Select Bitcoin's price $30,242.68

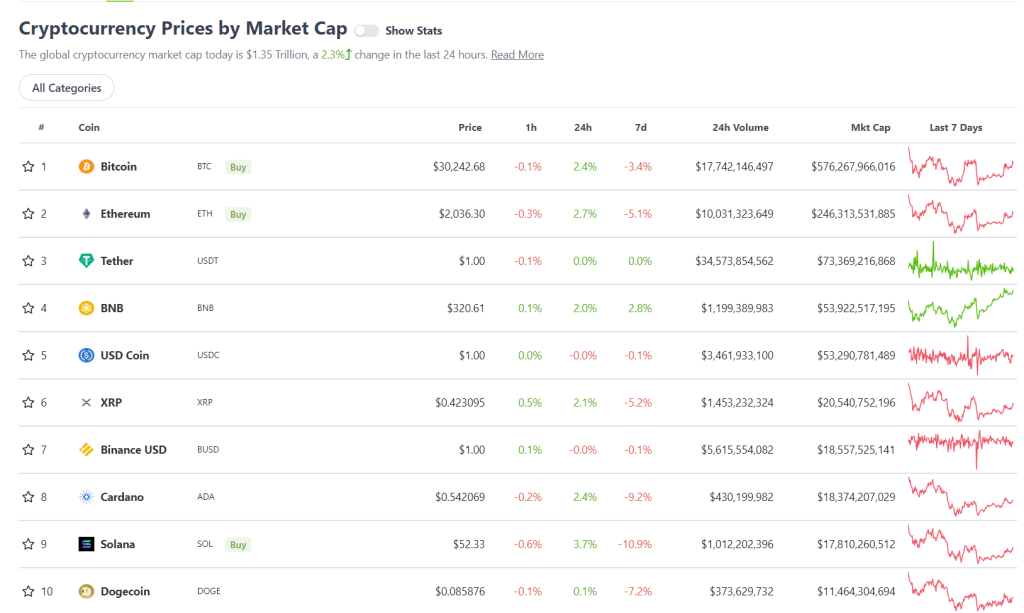pos(458,166)
